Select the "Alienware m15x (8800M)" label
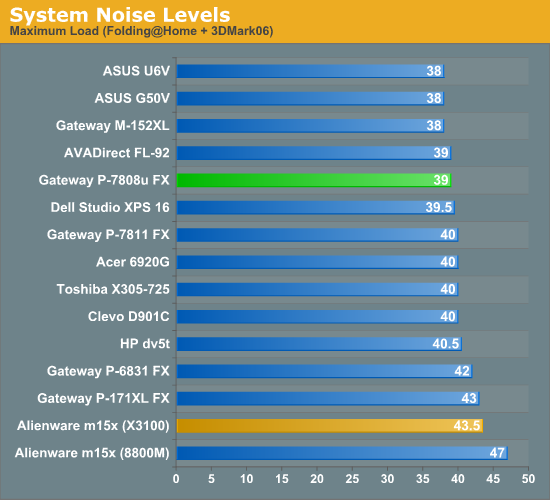Image resolution: width=550 pixels, height=500 pixels. pos(92,453)
